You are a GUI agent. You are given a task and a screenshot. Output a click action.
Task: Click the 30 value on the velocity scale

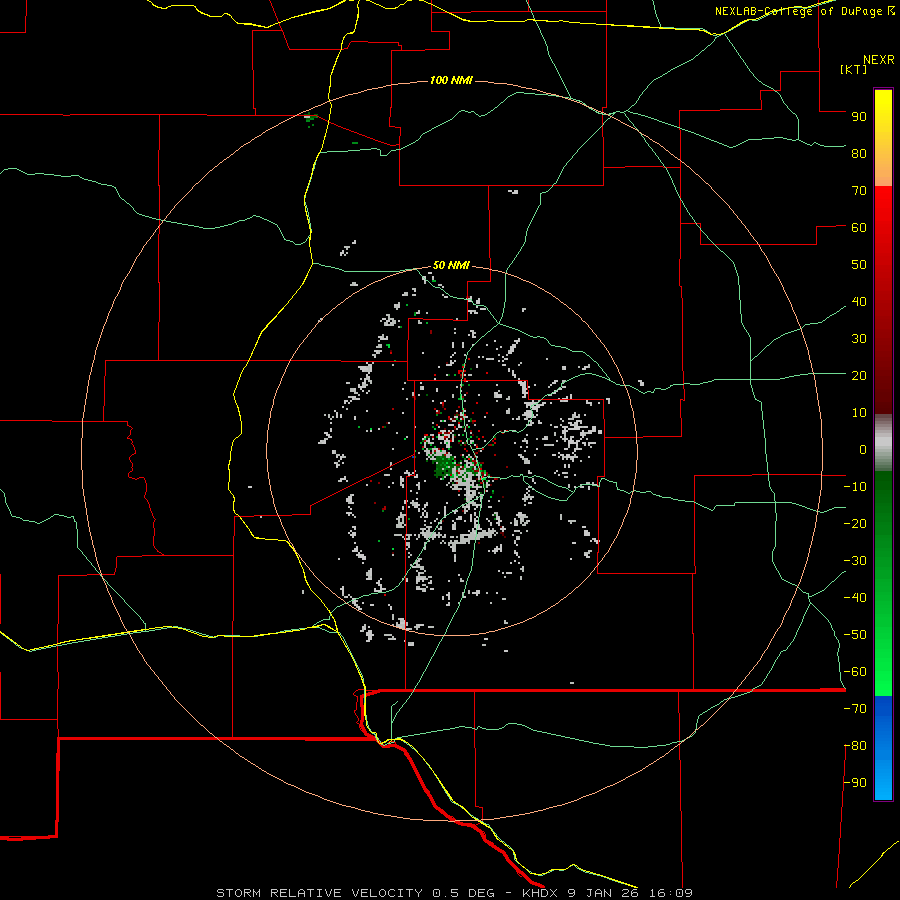859,339
